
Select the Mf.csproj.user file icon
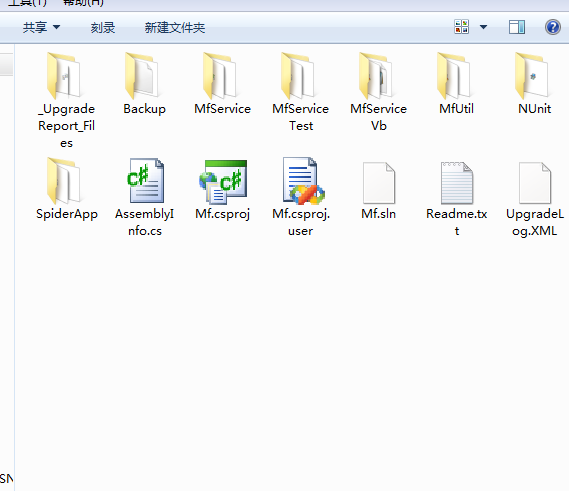click(x=303, y=180)
